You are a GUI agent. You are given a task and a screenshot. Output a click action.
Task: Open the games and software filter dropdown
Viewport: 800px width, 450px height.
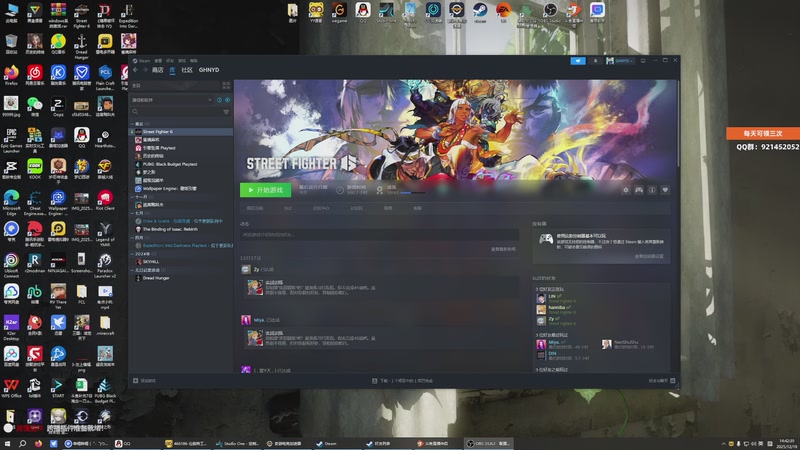(x=172, y=100)
